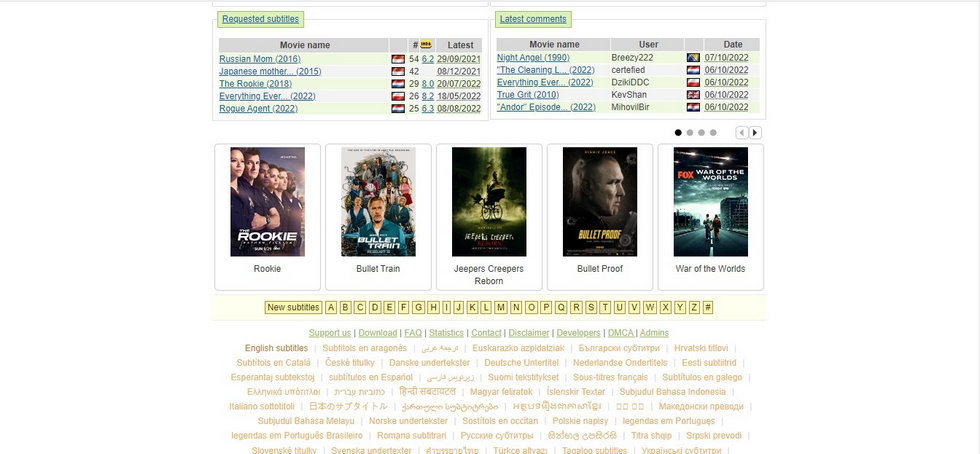Open Rogue Agent (2022) movie link
This screenshot has width=980, height=454.
259,108
